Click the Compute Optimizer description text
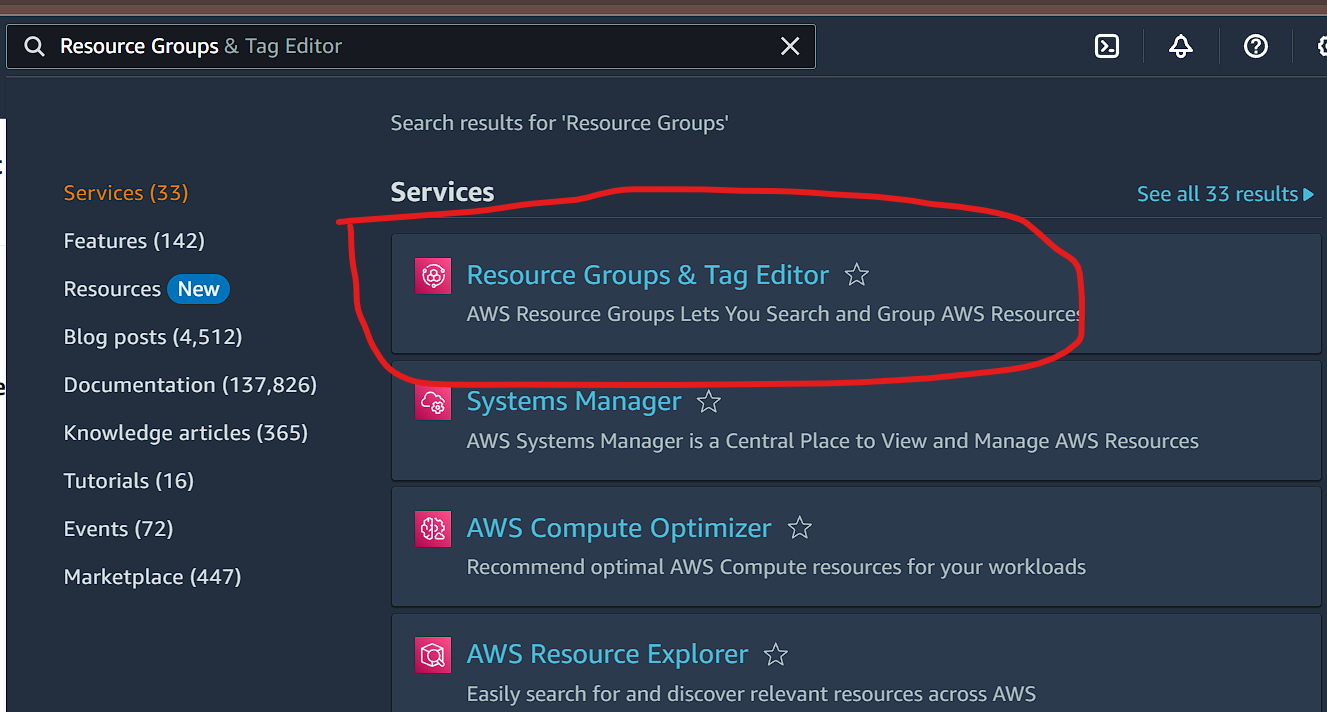Screen dimensions: 1327x712 (776, 567)
